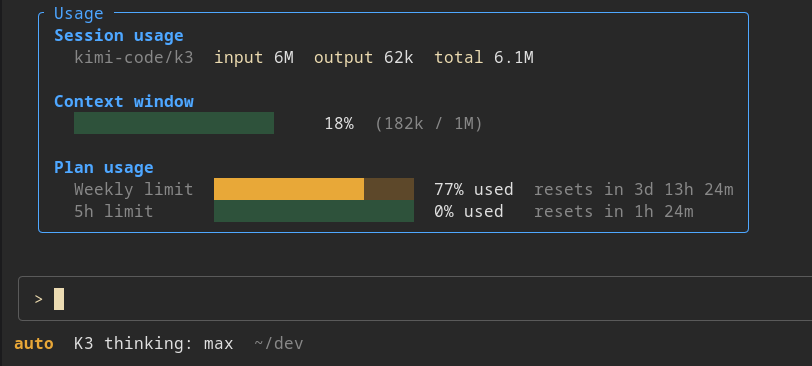Image resolution: width=812 pixels, height=366 pixels.
Task: Click the "input 6M" token count
Action: [x=254, y=57]
